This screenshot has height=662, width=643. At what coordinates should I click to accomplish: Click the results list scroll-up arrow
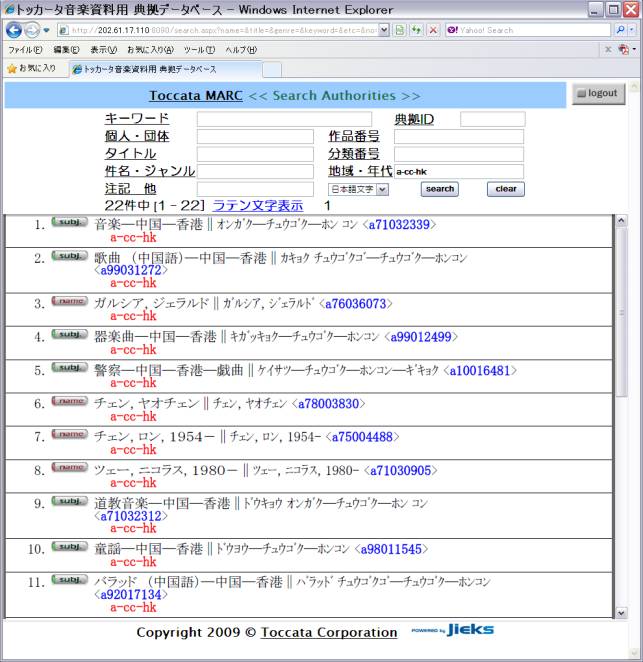[621, 221]
